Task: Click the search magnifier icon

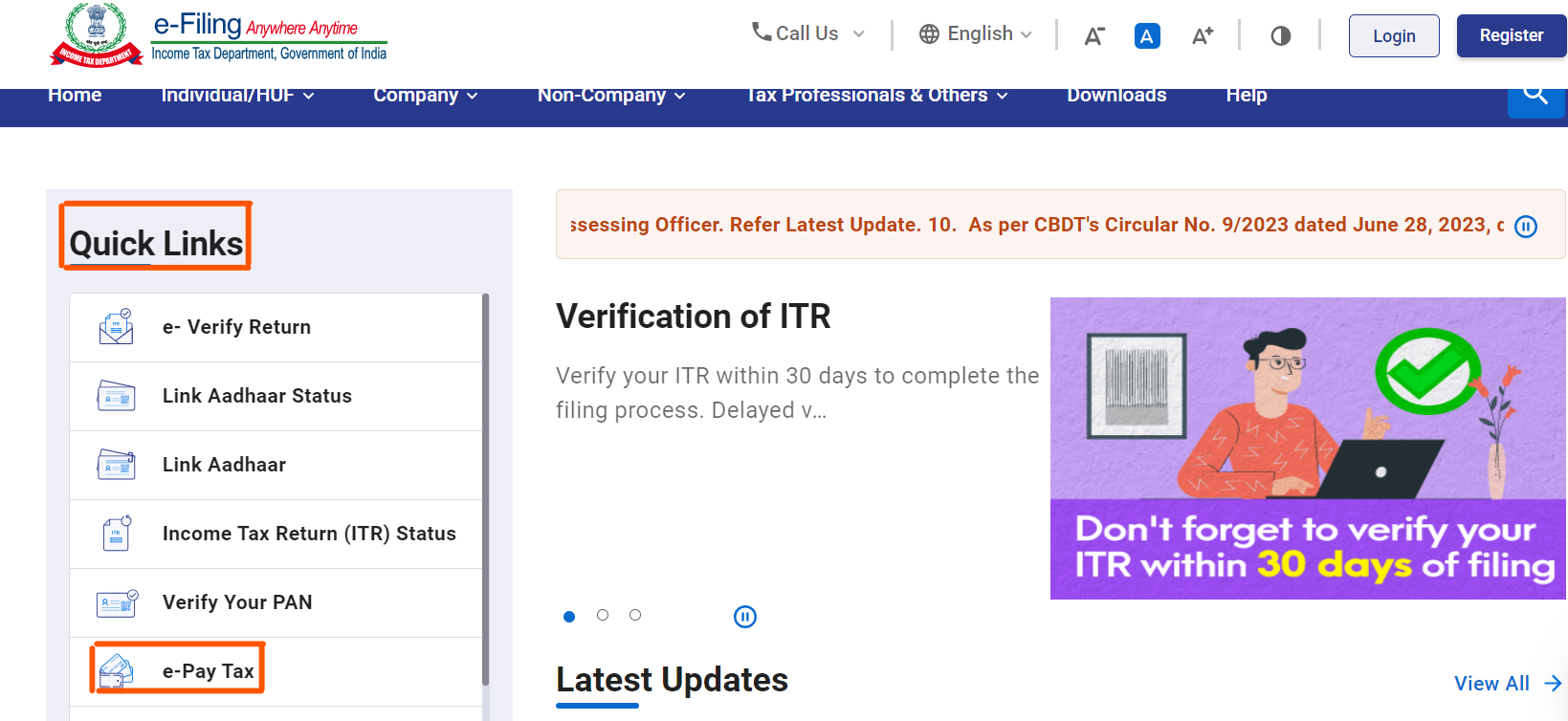Action: tap(1535, 97)
